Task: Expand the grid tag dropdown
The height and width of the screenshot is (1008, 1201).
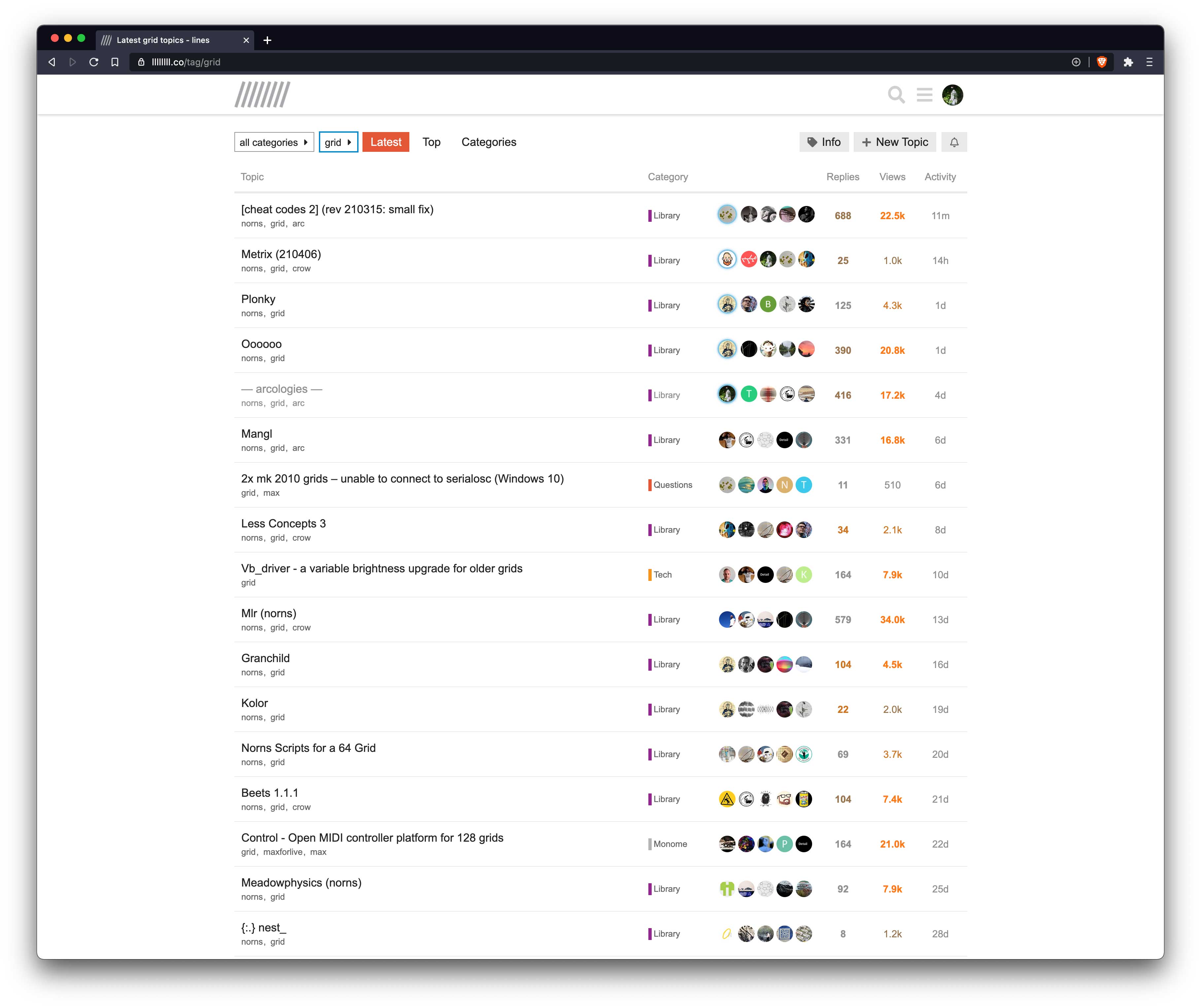Action: click(338, 142)
